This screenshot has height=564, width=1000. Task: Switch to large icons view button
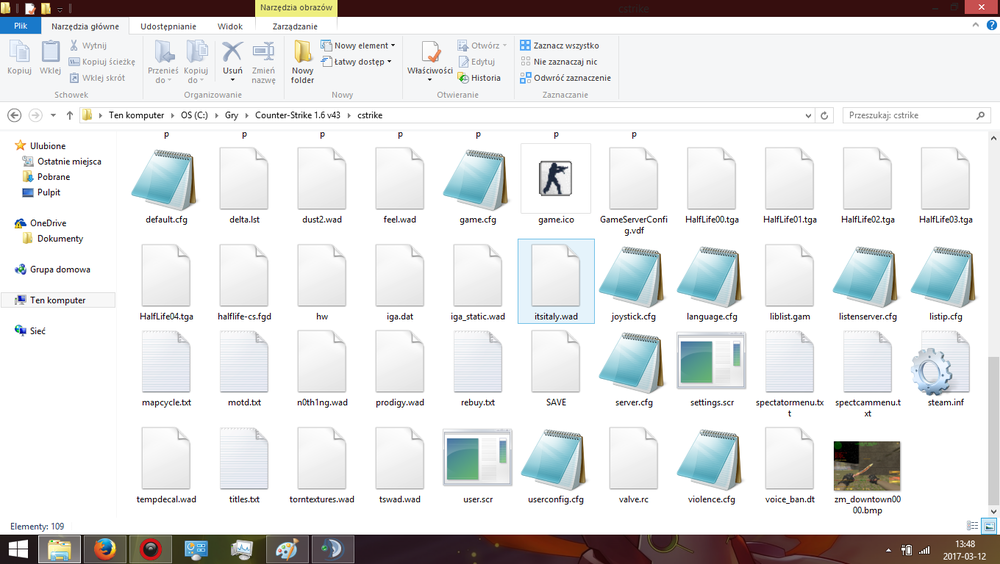coord(990,526)
